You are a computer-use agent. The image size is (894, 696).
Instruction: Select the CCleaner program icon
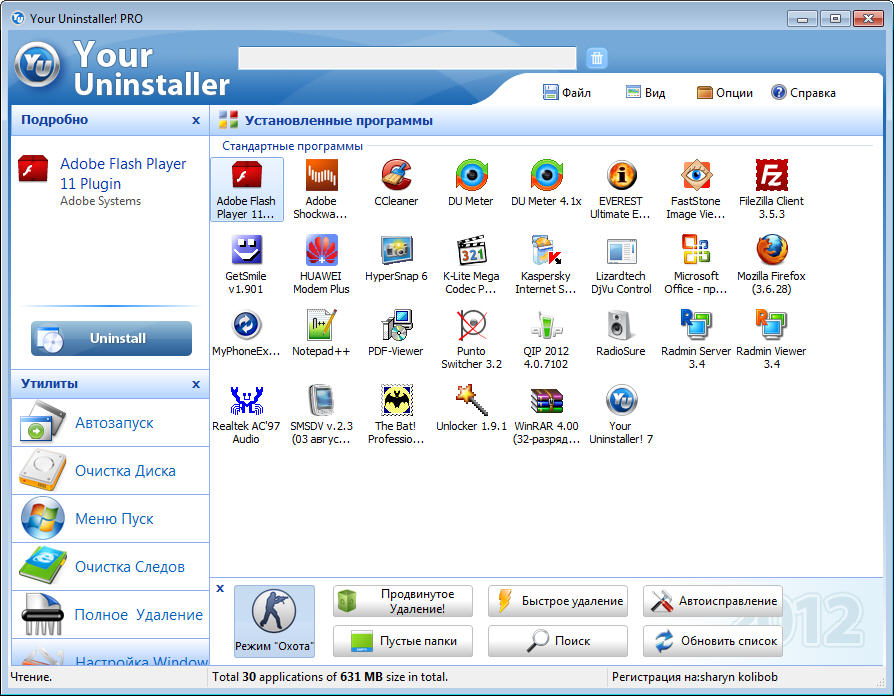396,177
